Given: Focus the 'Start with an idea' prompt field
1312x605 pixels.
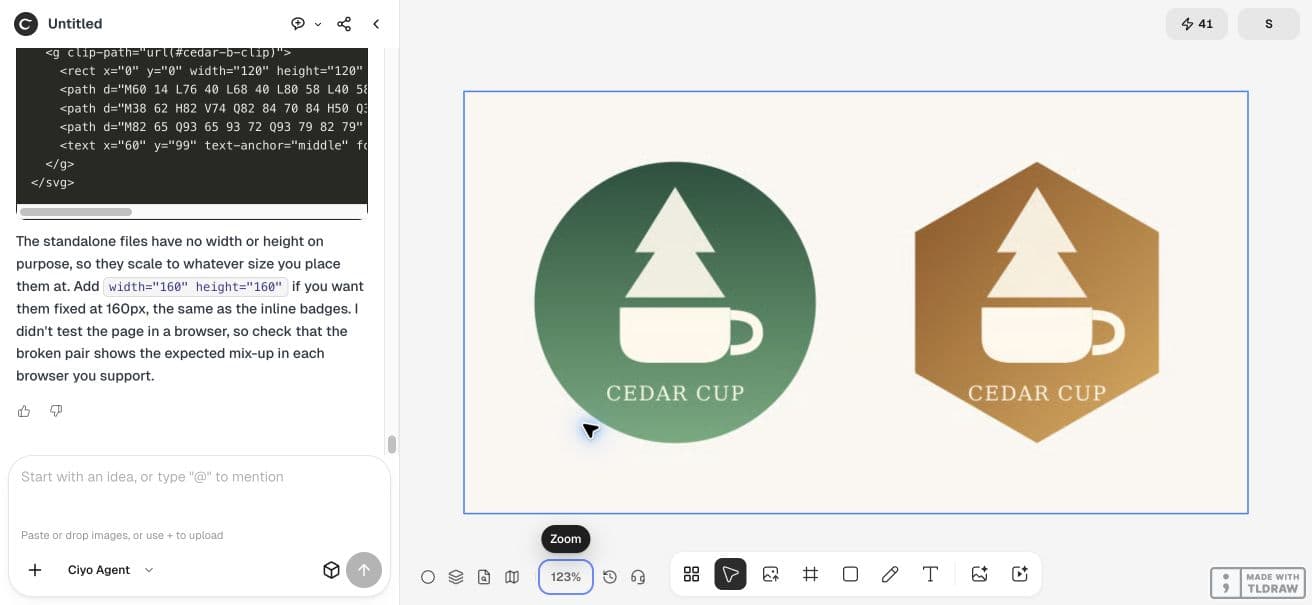Looking at the screenshot, I should tap(198, 477).
